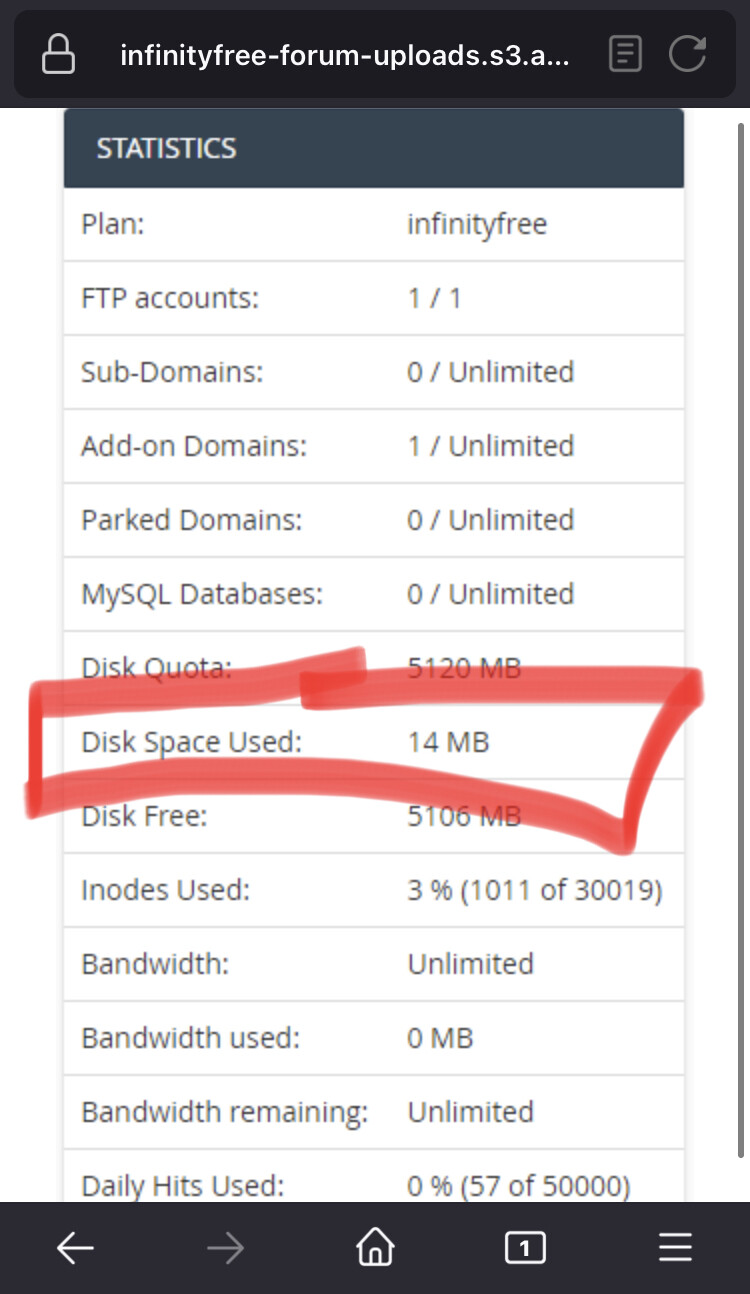Image resolution: width=750 pixels, height=1294 pixels.
Task: Select the Sub-Domains row label
Action: pyautogui.click(x=172, y=372)
